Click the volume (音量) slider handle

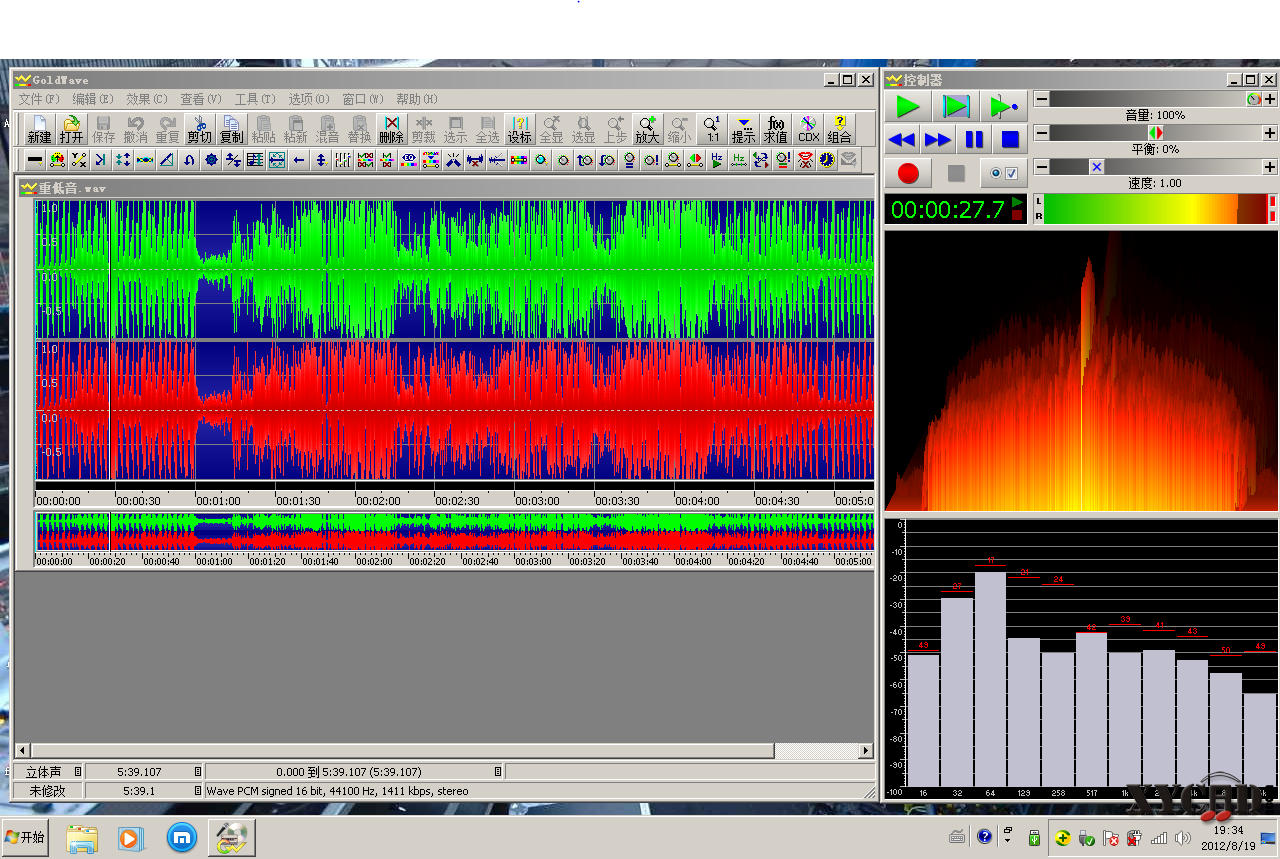tap(1254, 99)
